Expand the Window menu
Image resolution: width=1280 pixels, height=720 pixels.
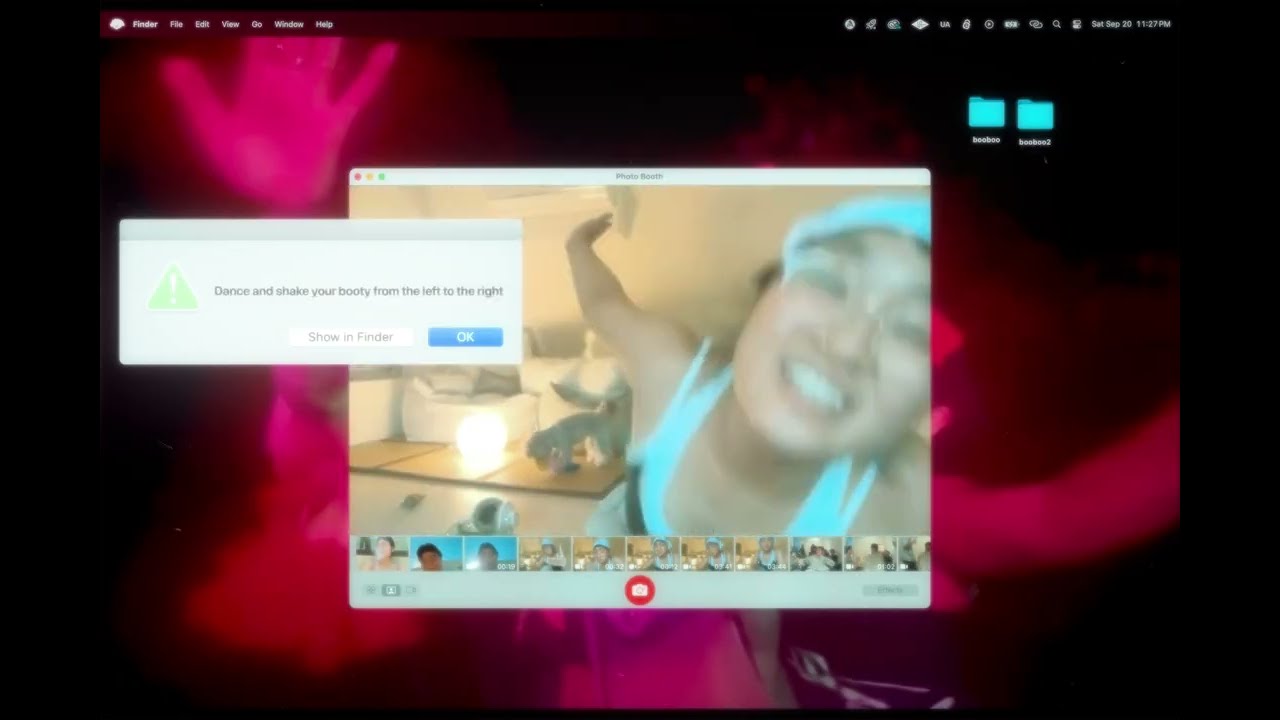coord(289,24)
